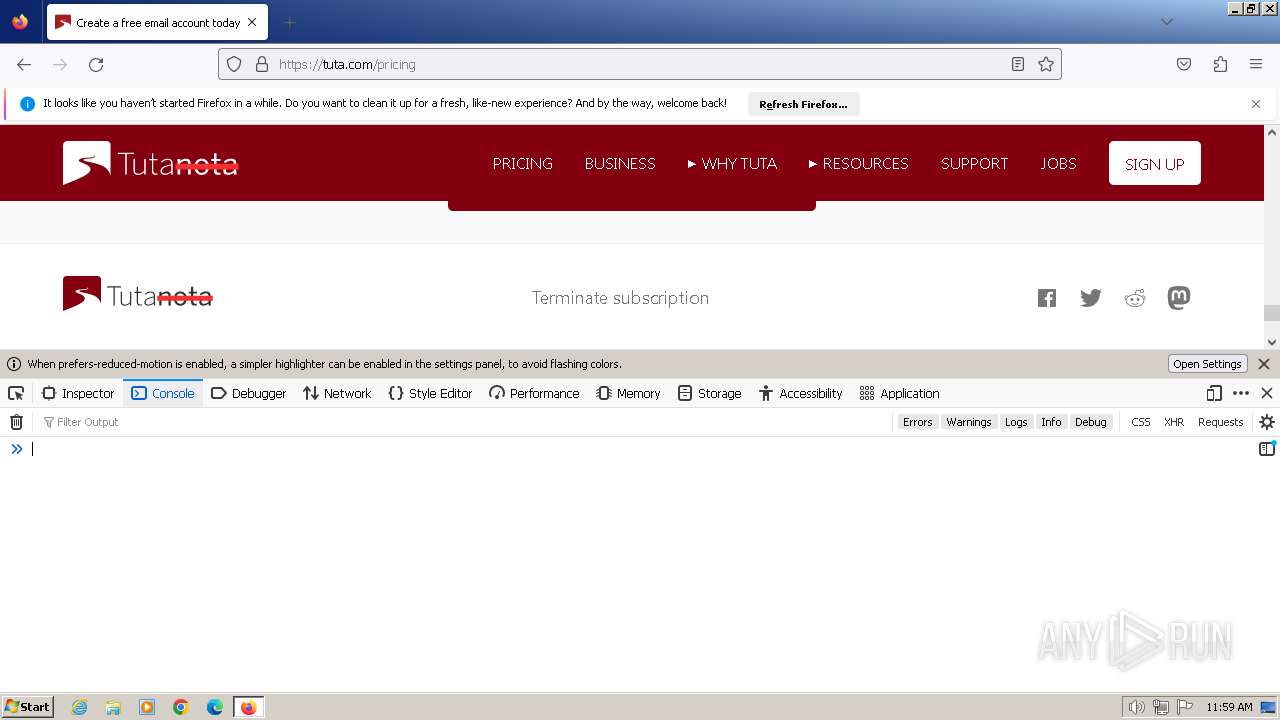Screen dimensions: 1280x720
Task: Click the SIGN UP button
Action: (1154, 163)
